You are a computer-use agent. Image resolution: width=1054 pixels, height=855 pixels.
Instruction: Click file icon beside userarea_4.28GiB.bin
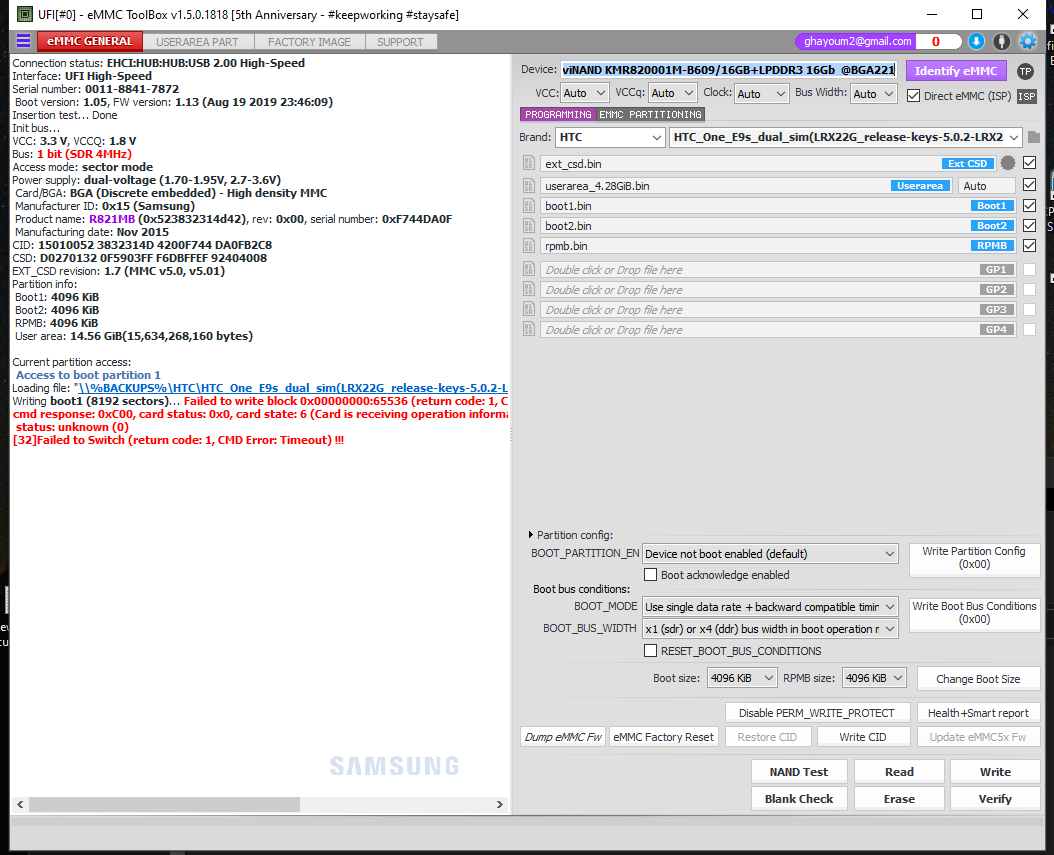click(529, 186)
